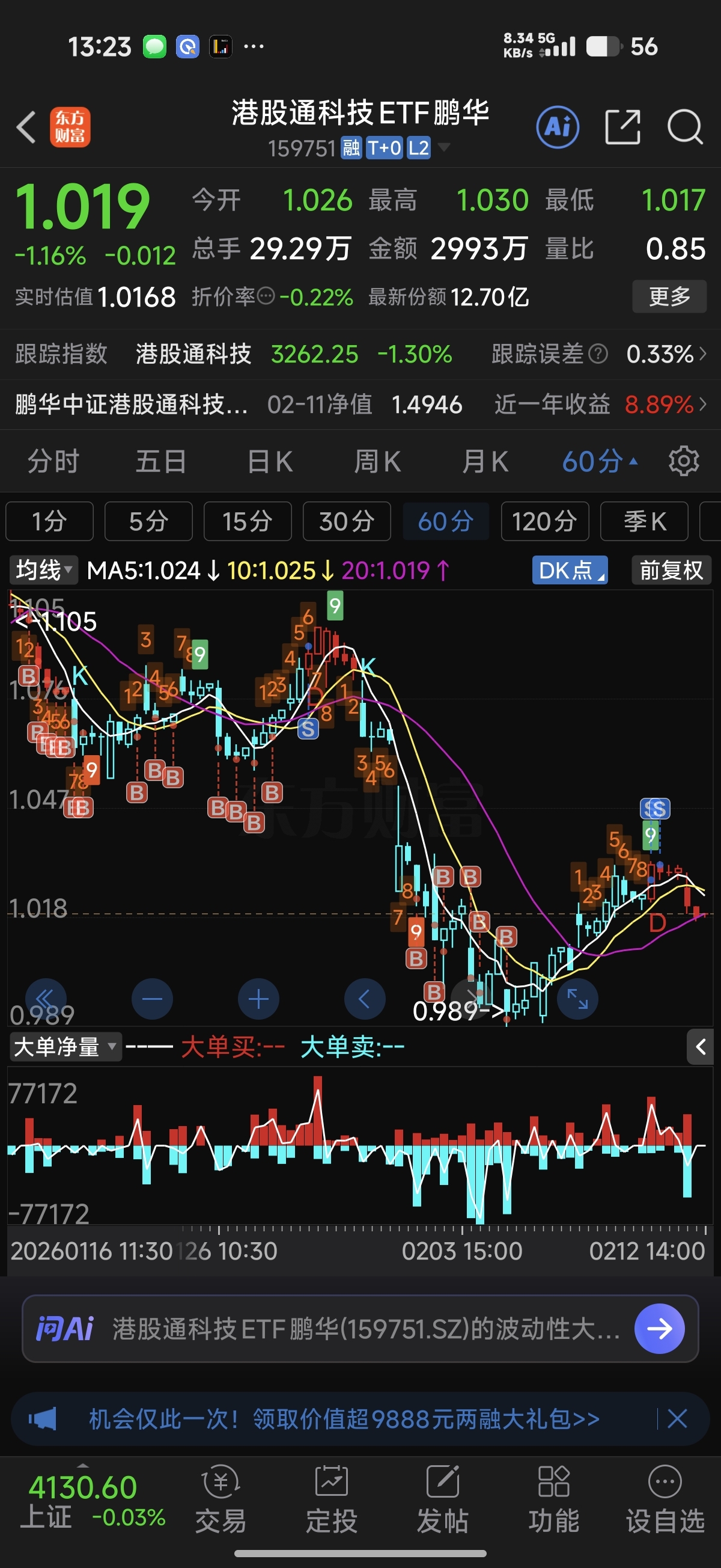
Task: Tap the 1.105 high price label
Action: pyautogui.click(x=55, y=622)
